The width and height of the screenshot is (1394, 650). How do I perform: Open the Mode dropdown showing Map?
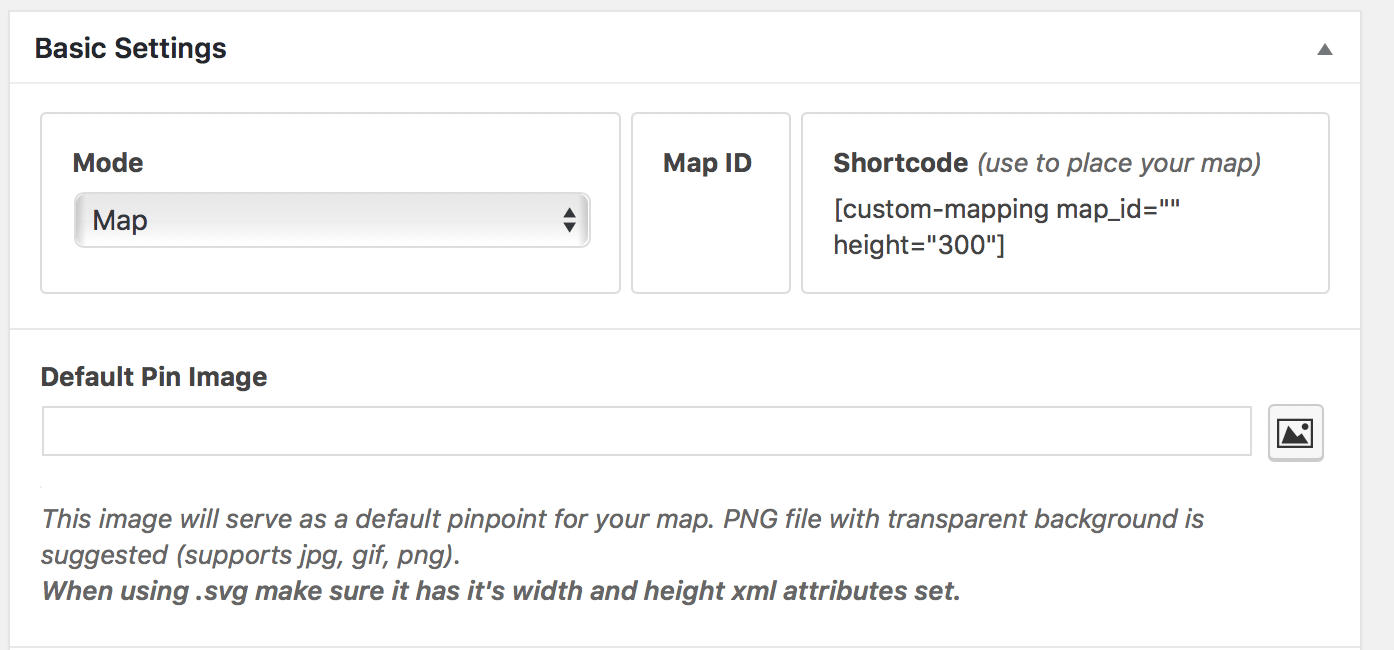click(x=331, y=220)
